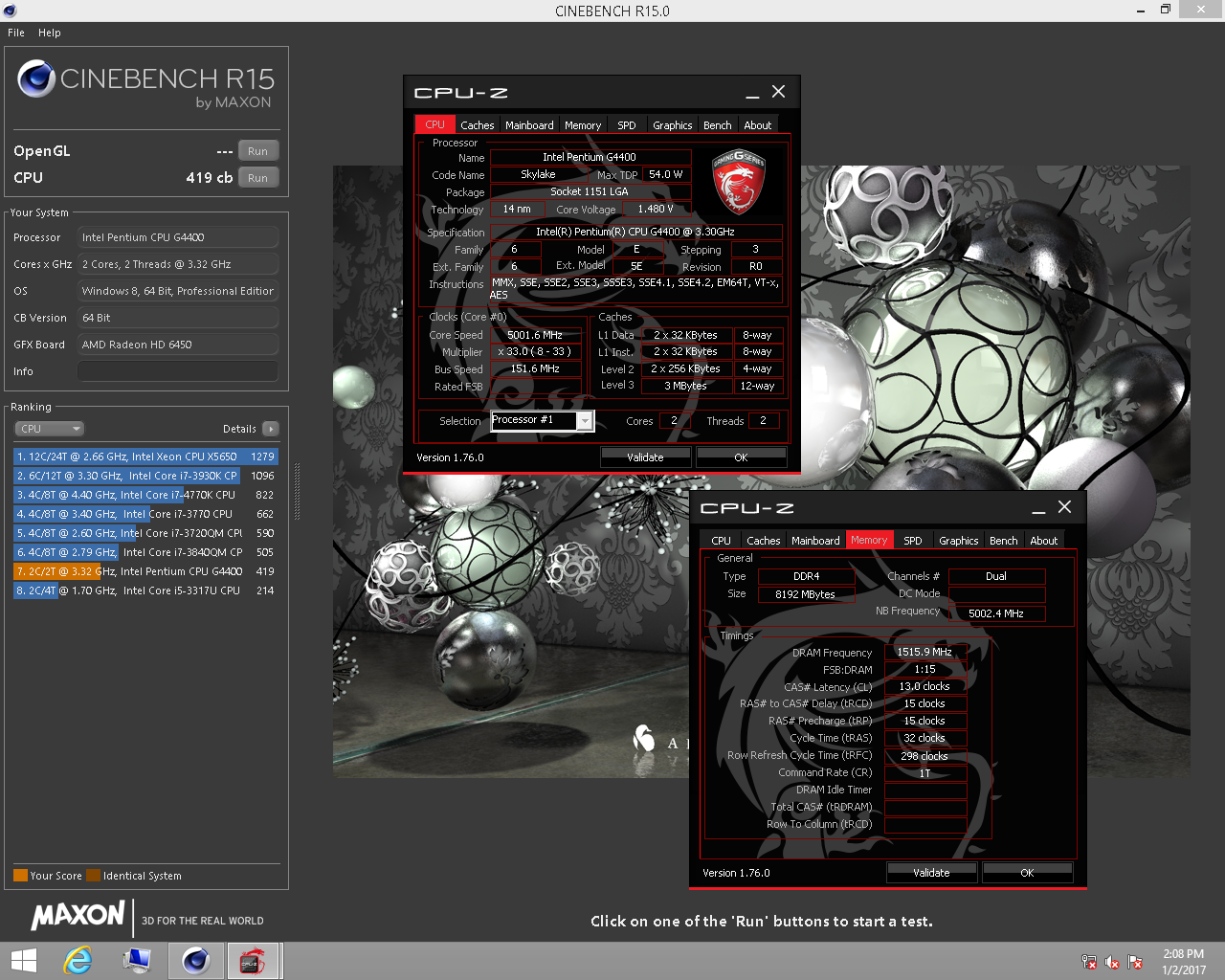Open the File menu
1225x980 pixels.
(16, 33)
